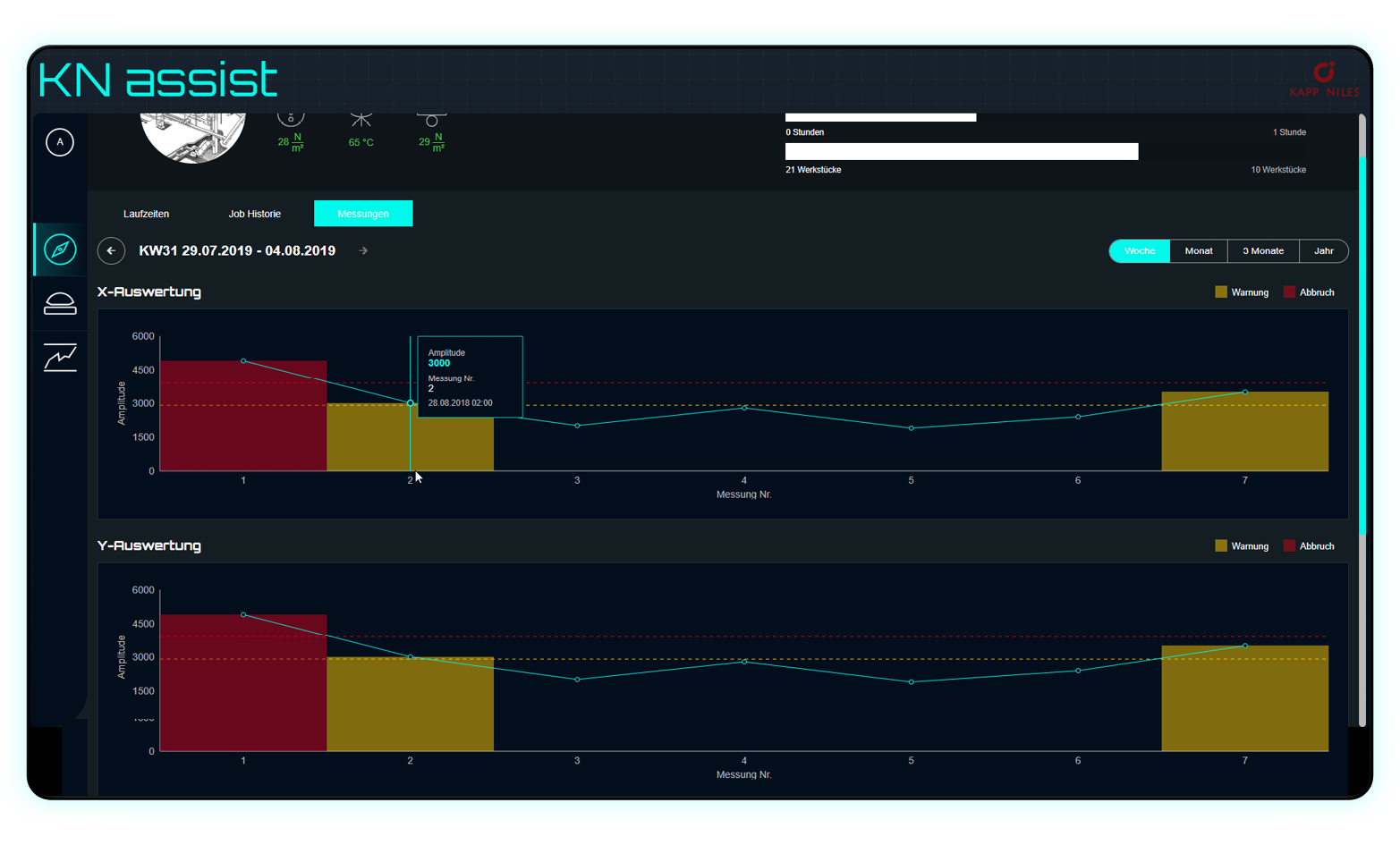The width and height of the screenshot is (1400, 845).
Task: Click the red bar in X-Auswertung chart
Action: click(243, 416)
